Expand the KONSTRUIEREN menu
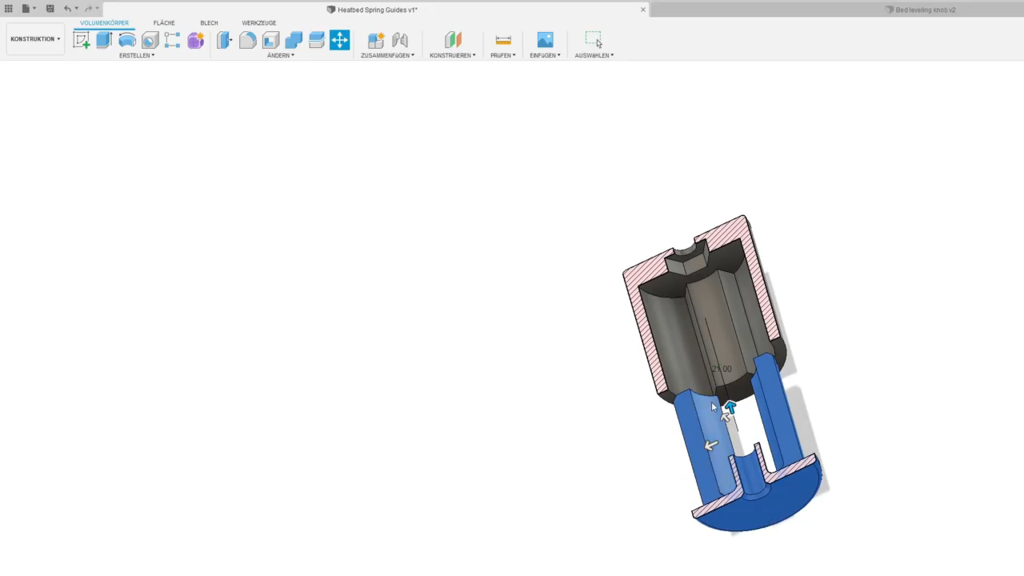Image resolution: width=1024 pixels, height=576 pixels. click(453, 56)
